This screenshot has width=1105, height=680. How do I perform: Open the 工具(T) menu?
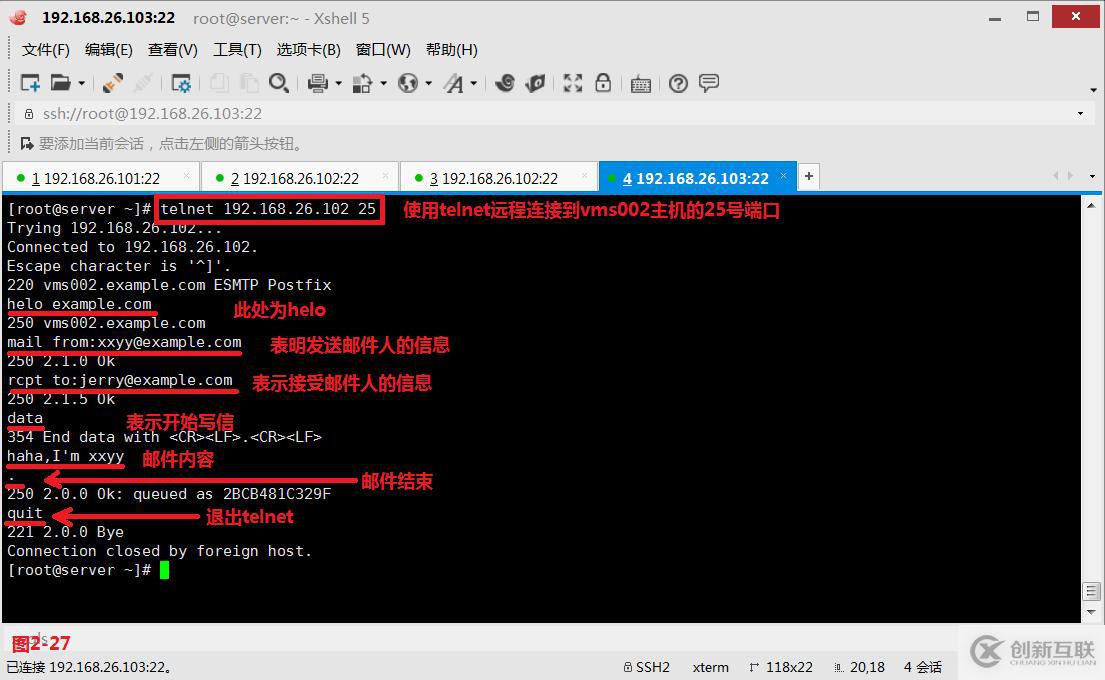(x=237, y=49)
